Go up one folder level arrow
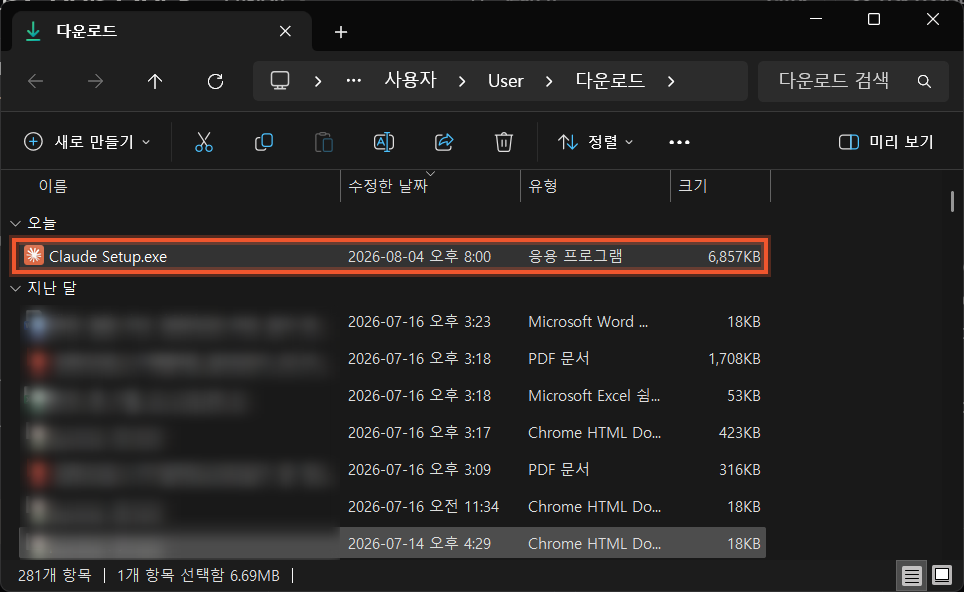Screen dimensions: 964x592 [x=155, y=81]
